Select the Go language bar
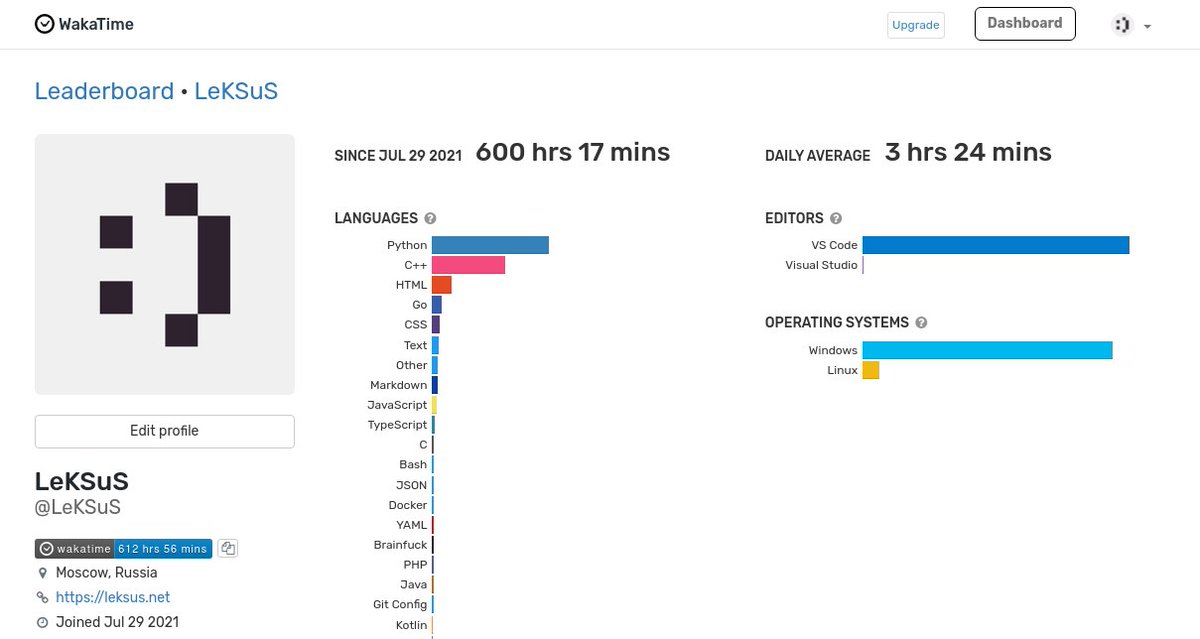Image resolution: width=1200 pixels, height=639 pixels. (x=437, y=305)
